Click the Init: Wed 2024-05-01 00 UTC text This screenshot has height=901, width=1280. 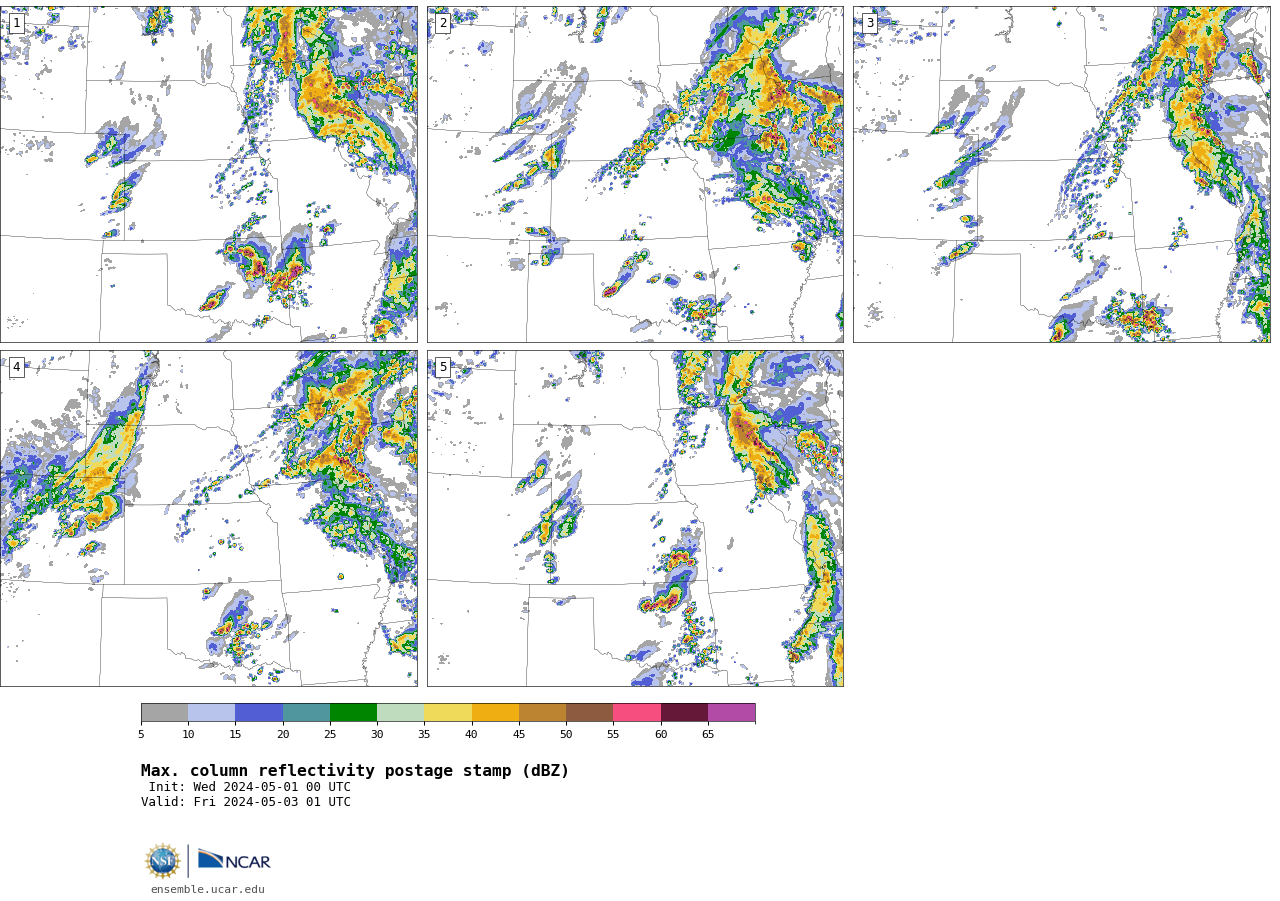click(x=250, y=787)
